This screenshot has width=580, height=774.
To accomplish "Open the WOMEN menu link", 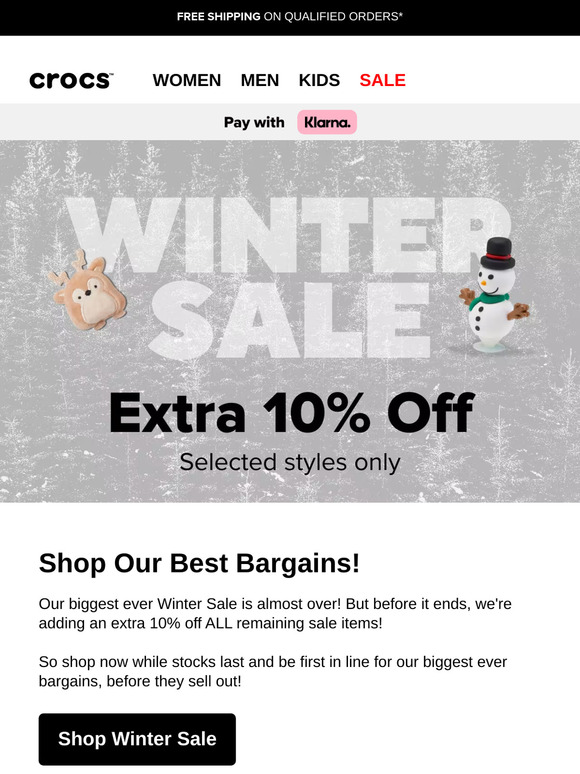I will 187,80.
